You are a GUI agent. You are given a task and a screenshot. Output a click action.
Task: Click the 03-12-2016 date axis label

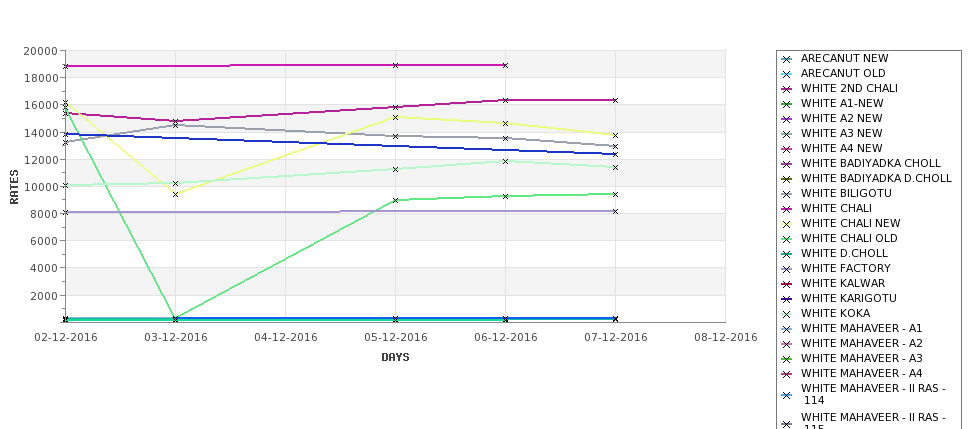tap(175, 338)
